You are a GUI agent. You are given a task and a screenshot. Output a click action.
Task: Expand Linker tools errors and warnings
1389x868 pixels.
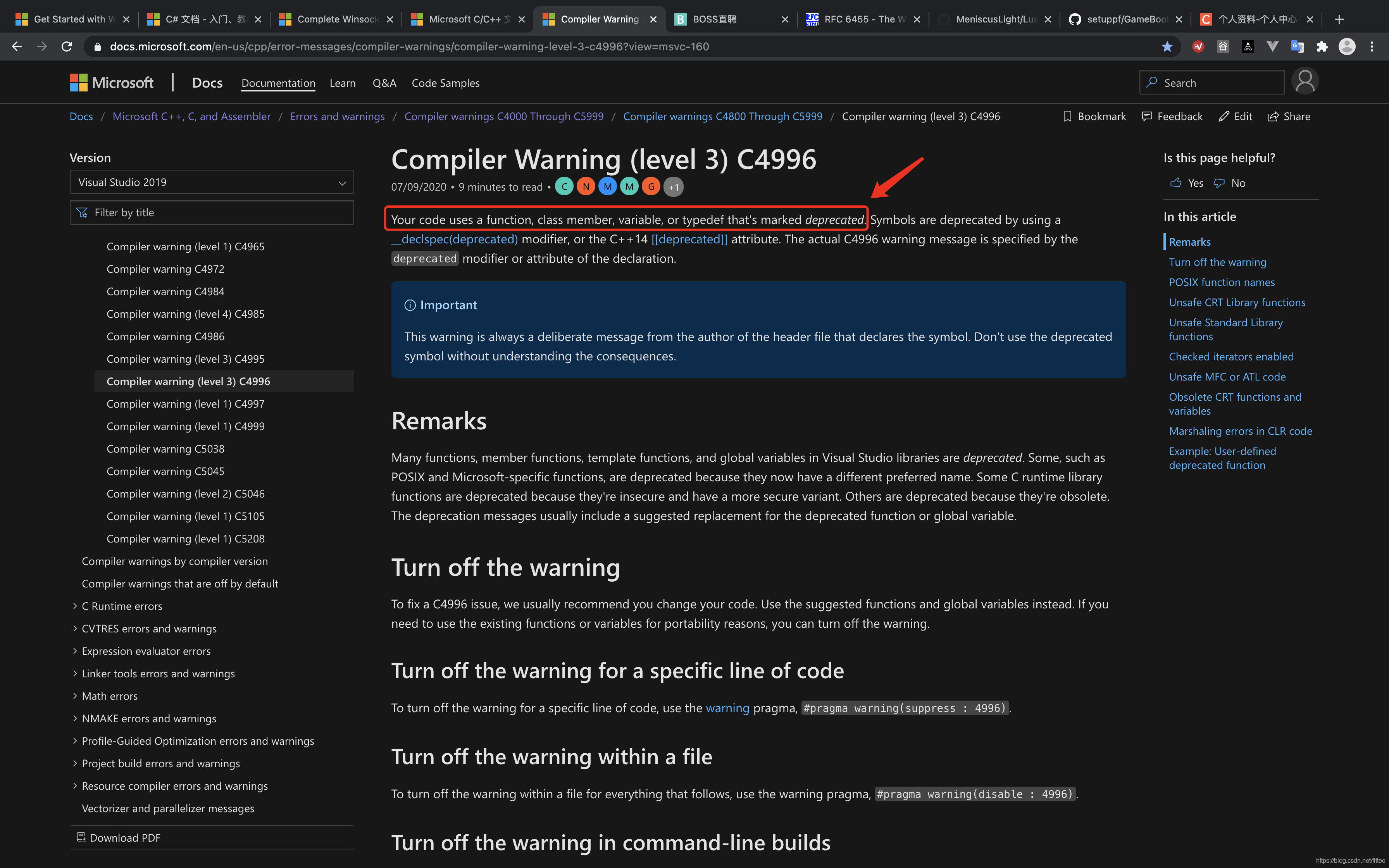pos(75,673)
